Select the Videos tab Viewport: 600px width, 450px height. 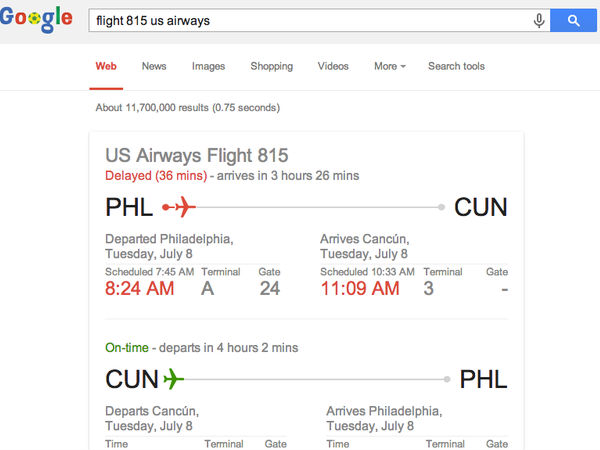(x=333, y=67)
